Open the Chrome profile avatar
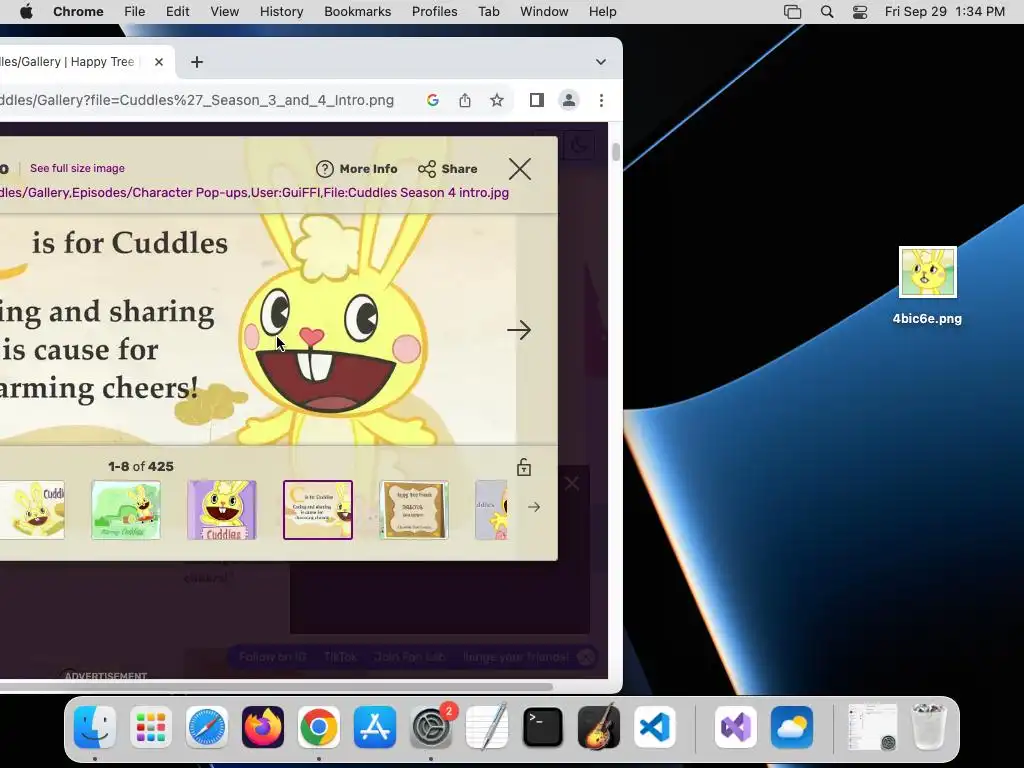The height and width of the screenshot is (768, 1024). 569,100
